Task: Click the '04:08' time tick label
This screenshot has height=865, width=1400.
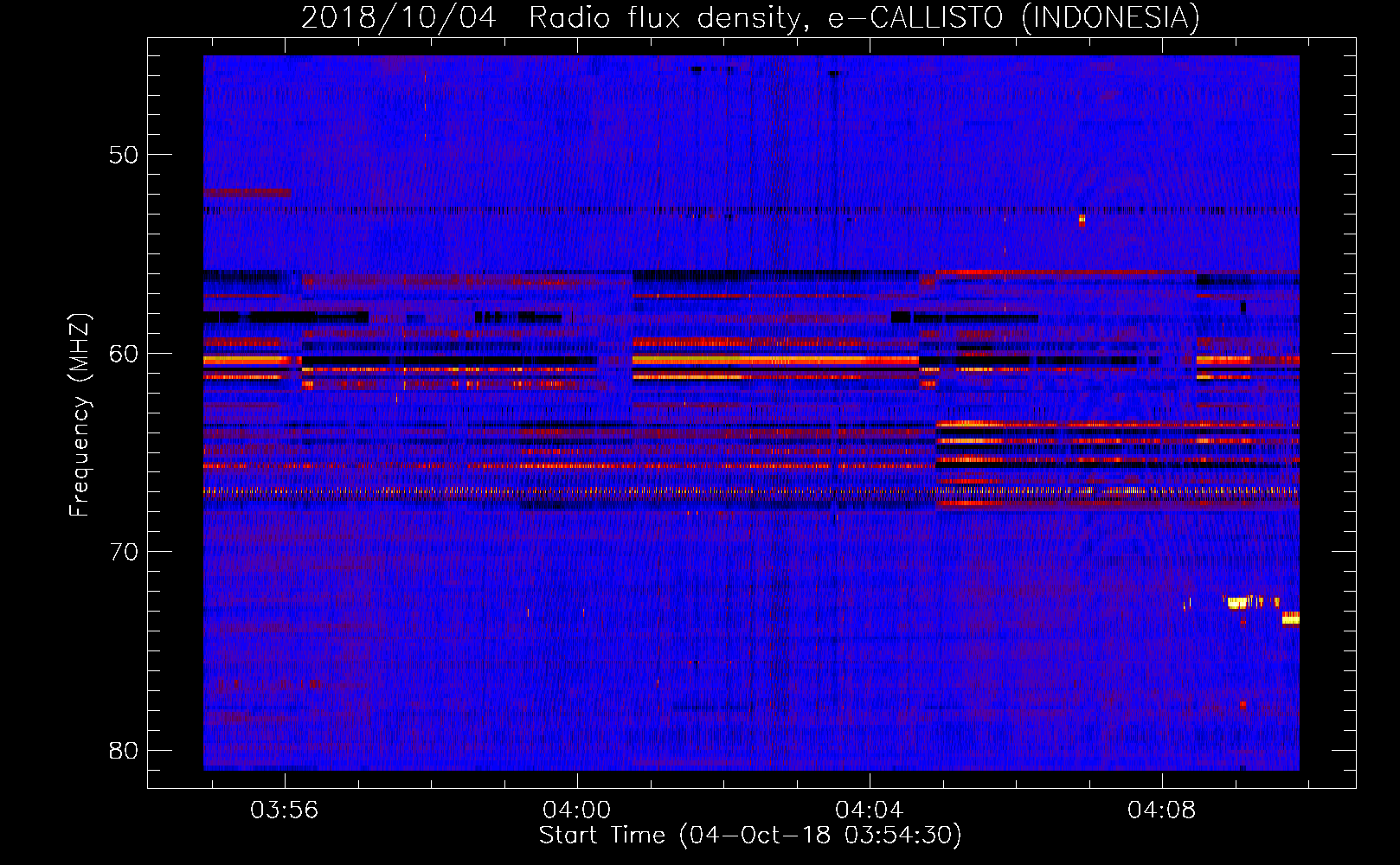Action: tap(1162, 811)
